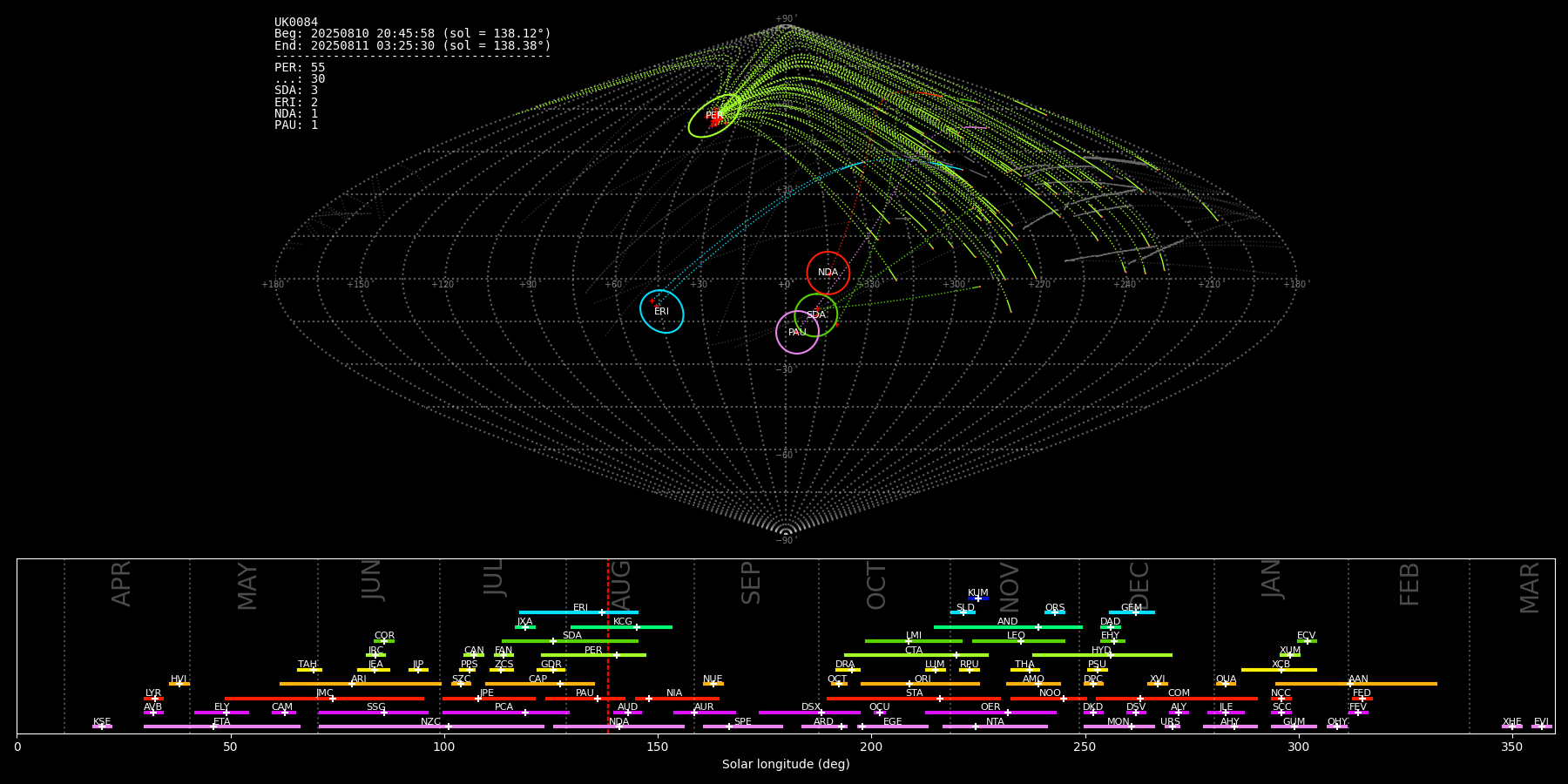Click the +90 pole label atop the map
This screenshot has height=784, width=1568.
786,19
